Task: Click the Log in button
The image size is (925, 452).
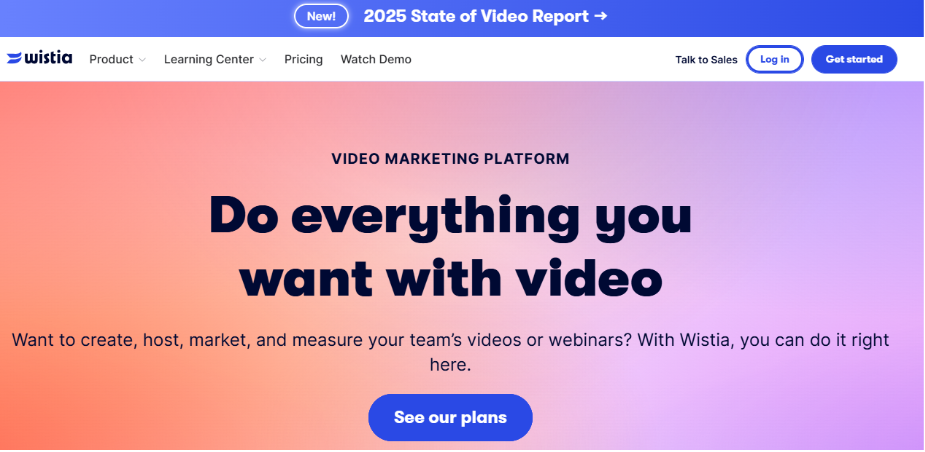Action: coord(775,60)
